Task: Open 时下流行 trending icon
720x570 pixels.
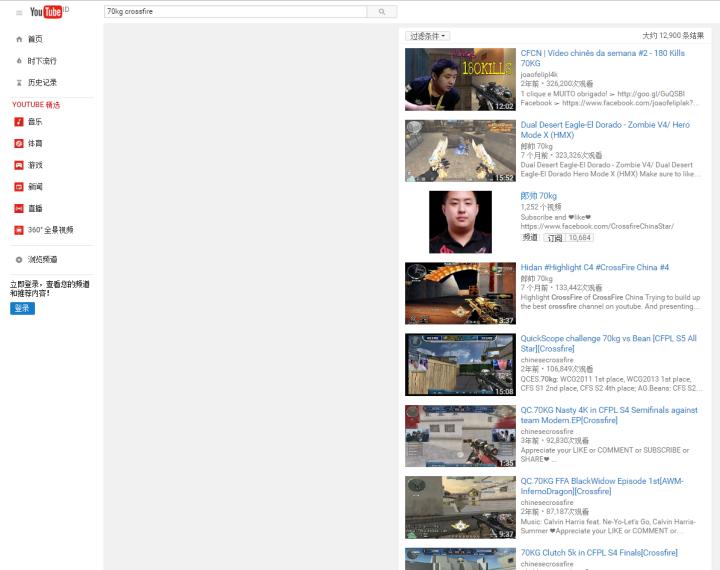Action: (19, 61)
